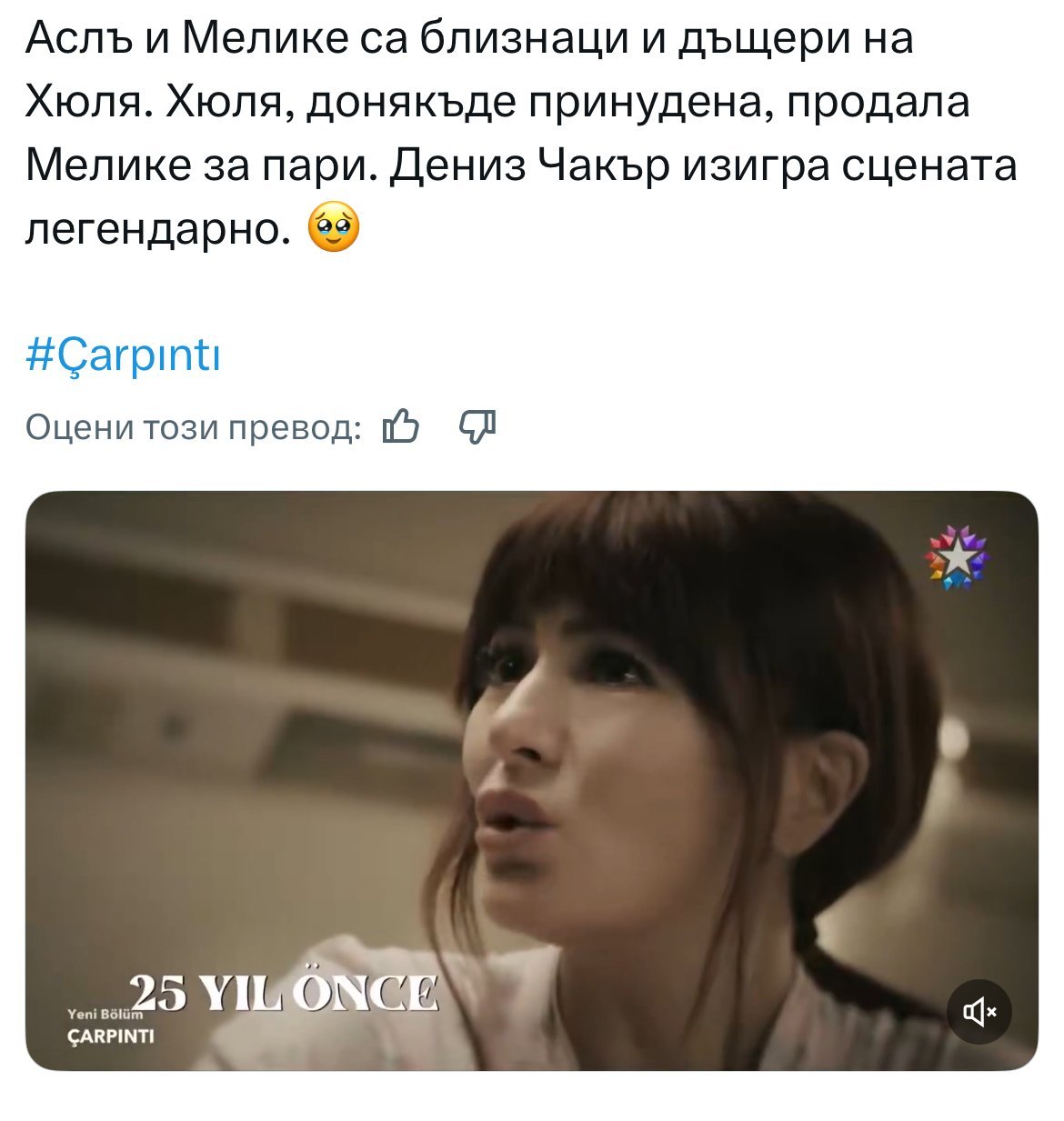Click the word "Аслъ" starting the post

point(77,38)
